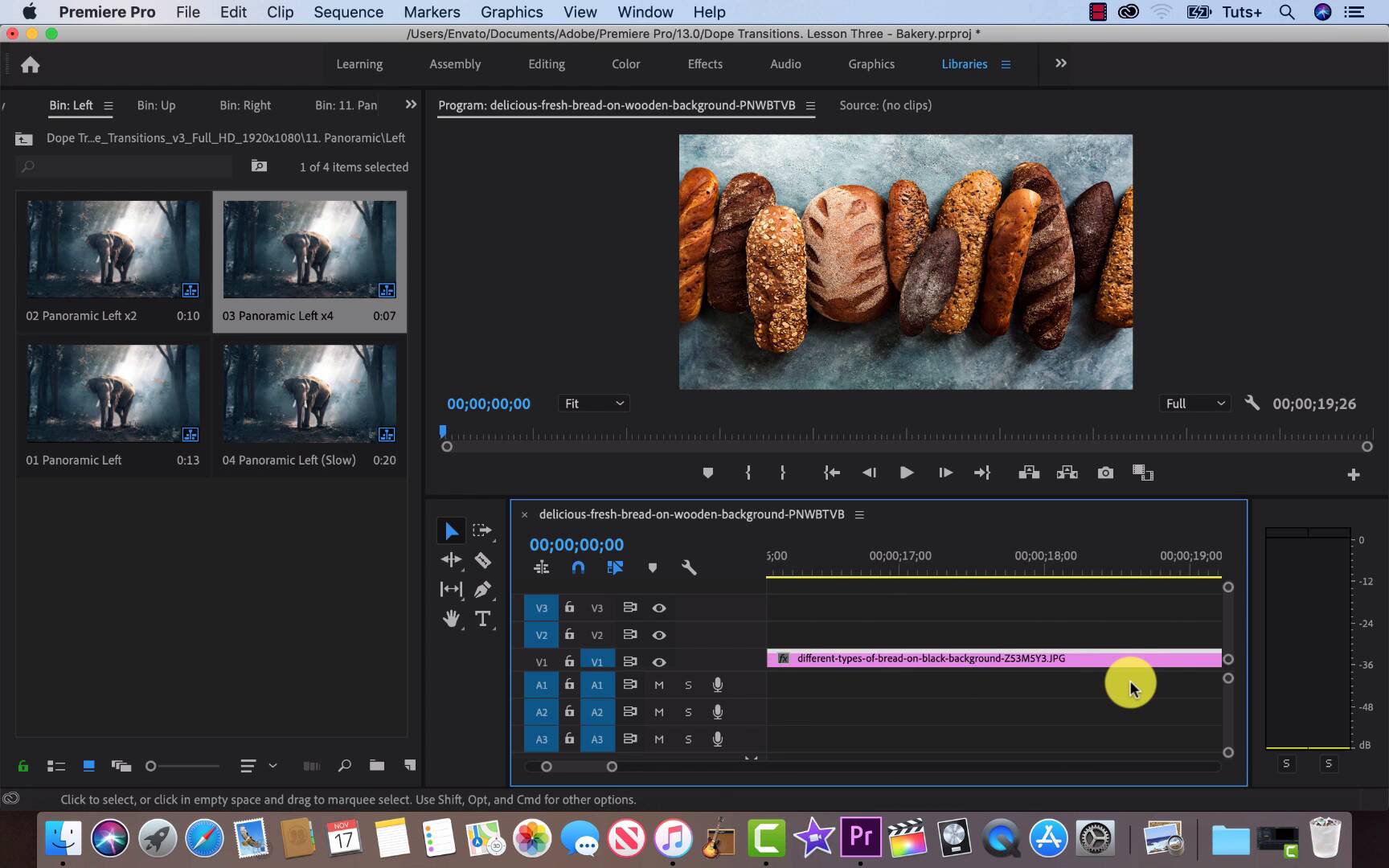Image resolution: width=1389 pixels, height=868 pixels.
Task: Select the Type tool
Action: [x=482, y=619]
